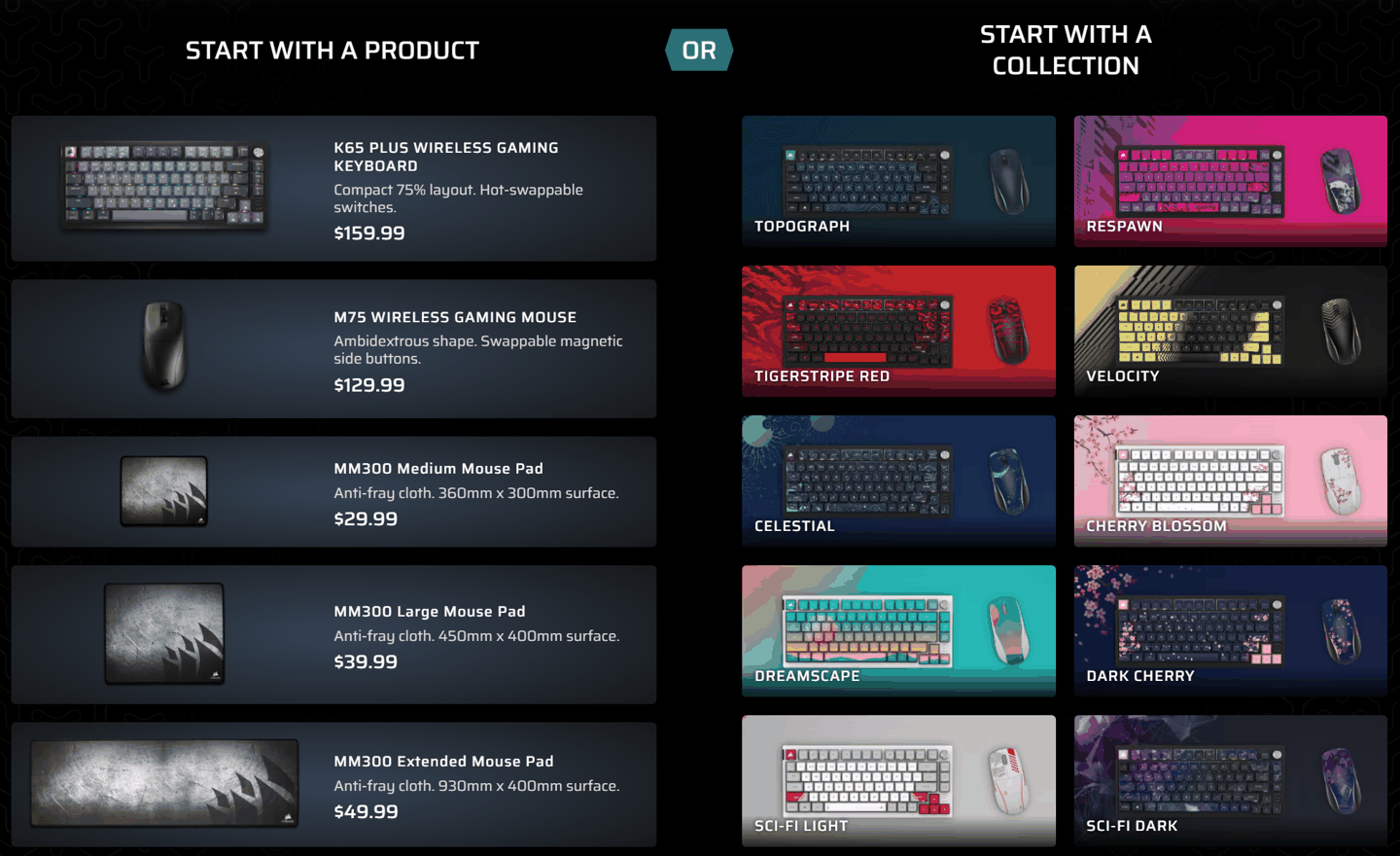1400x856 pixels.
Task: Choose the MM300 Medium Mouse Pad product
Action: [x=333, y=491]
